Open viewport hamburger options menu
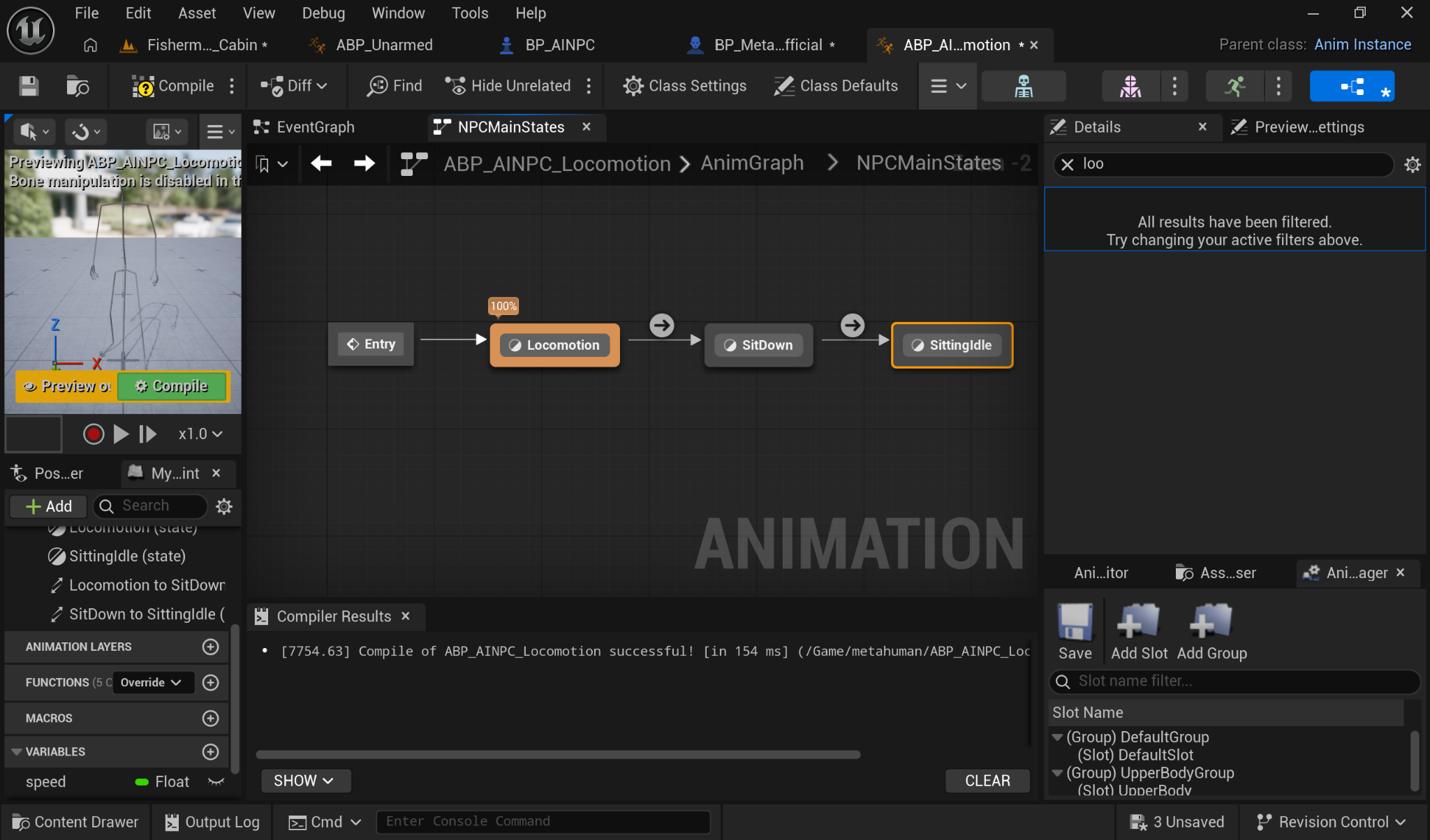 (x=220, y=131)
